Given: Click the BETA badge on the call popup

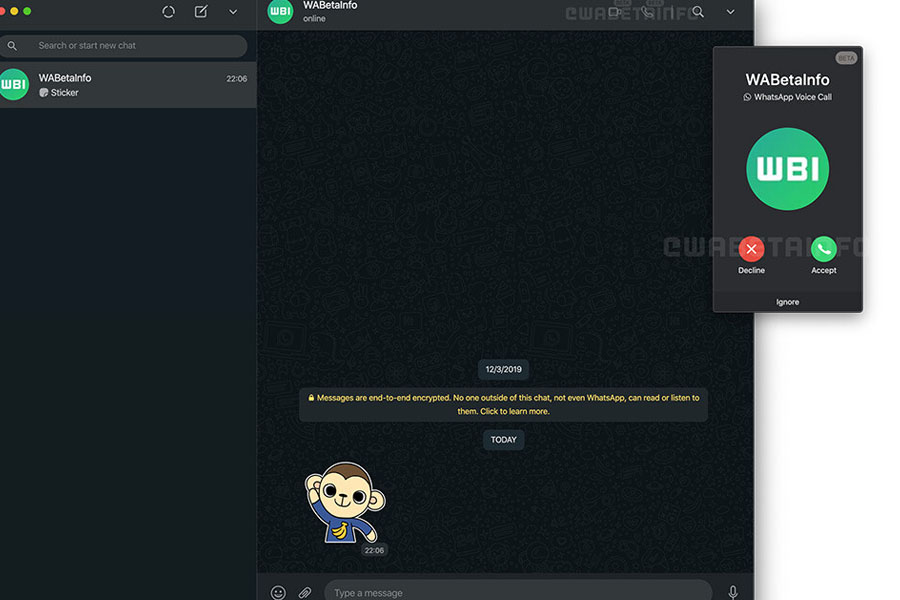Looking at the screenshot, I should click(846, 58).
